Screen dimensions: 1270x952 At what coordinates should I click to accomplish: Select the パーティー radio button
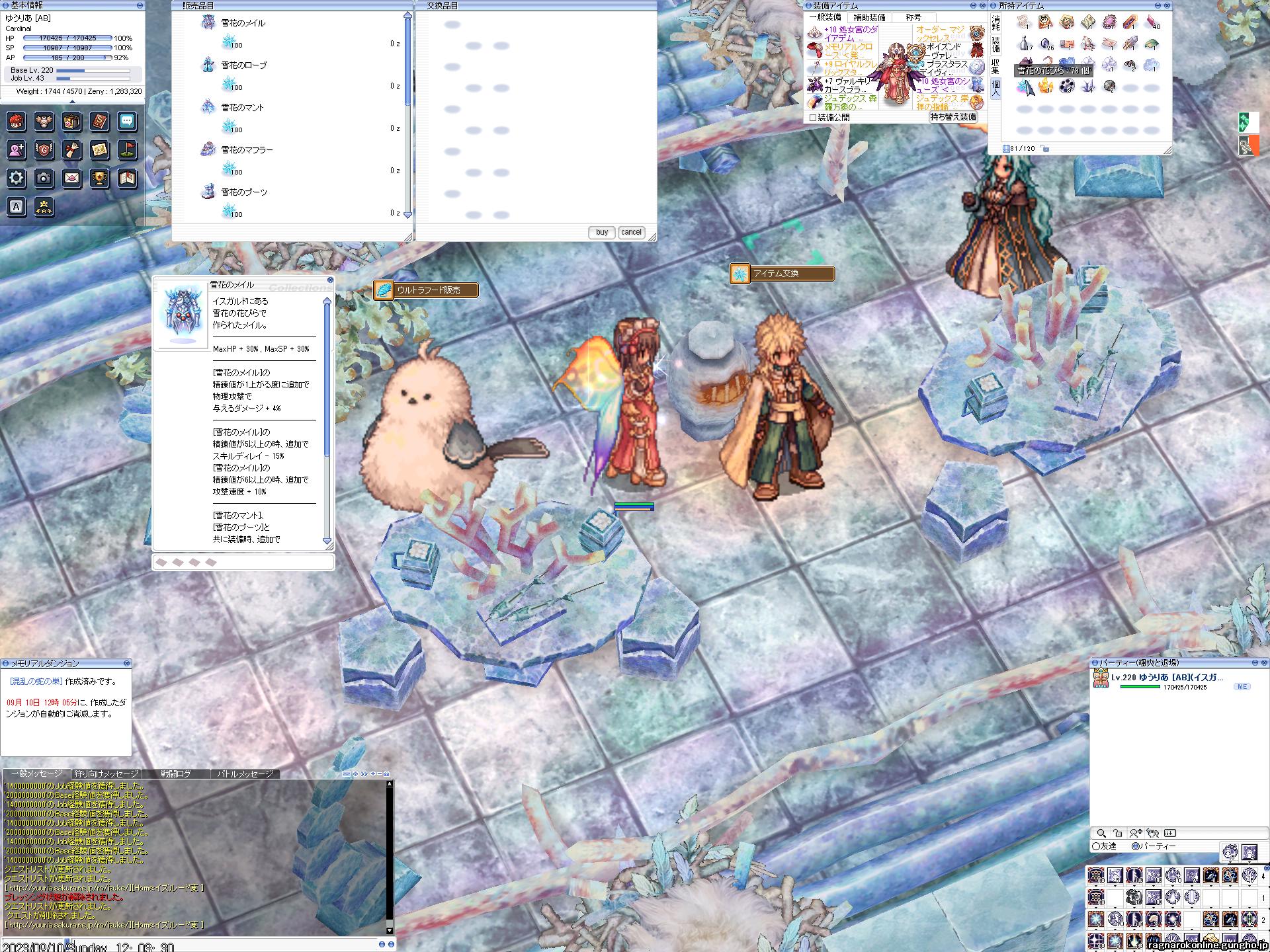coord(1136,846)
